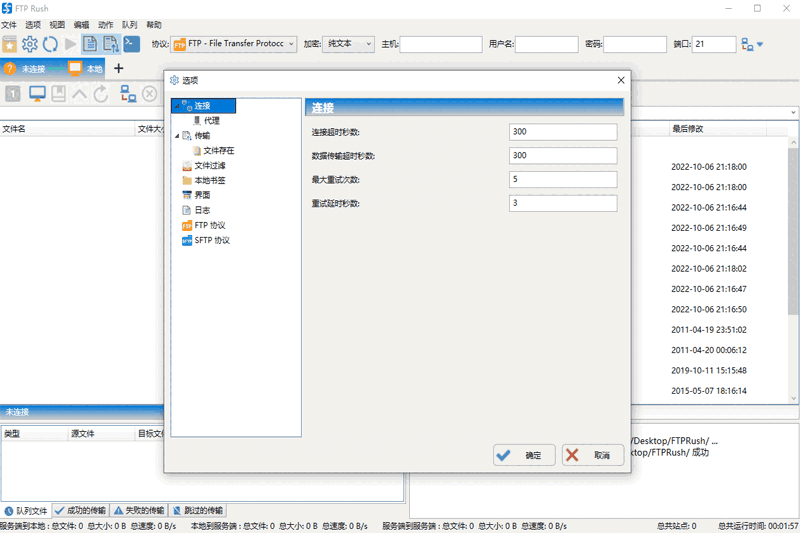
Task: Click the grey number 1 pane icon
Action: coord(13,94)
